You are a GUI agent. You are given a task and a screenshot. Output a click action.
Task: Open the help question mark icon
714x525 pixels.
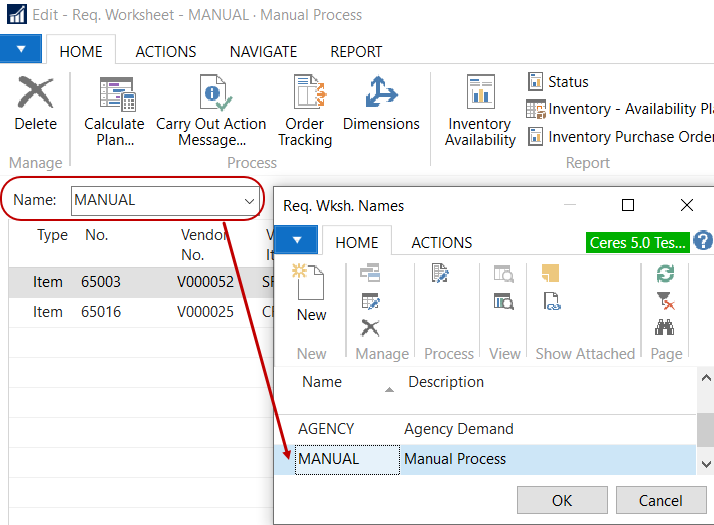tap(703, 241)
